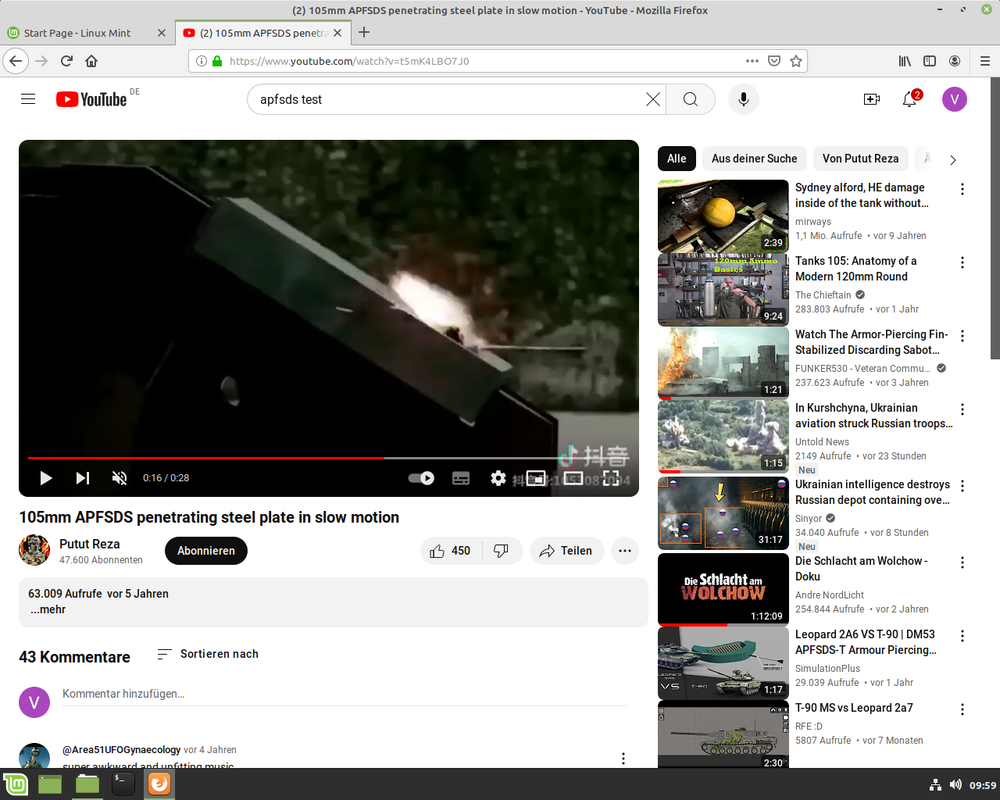
Task: Clear the search text with the X
Action: point(652,99)
